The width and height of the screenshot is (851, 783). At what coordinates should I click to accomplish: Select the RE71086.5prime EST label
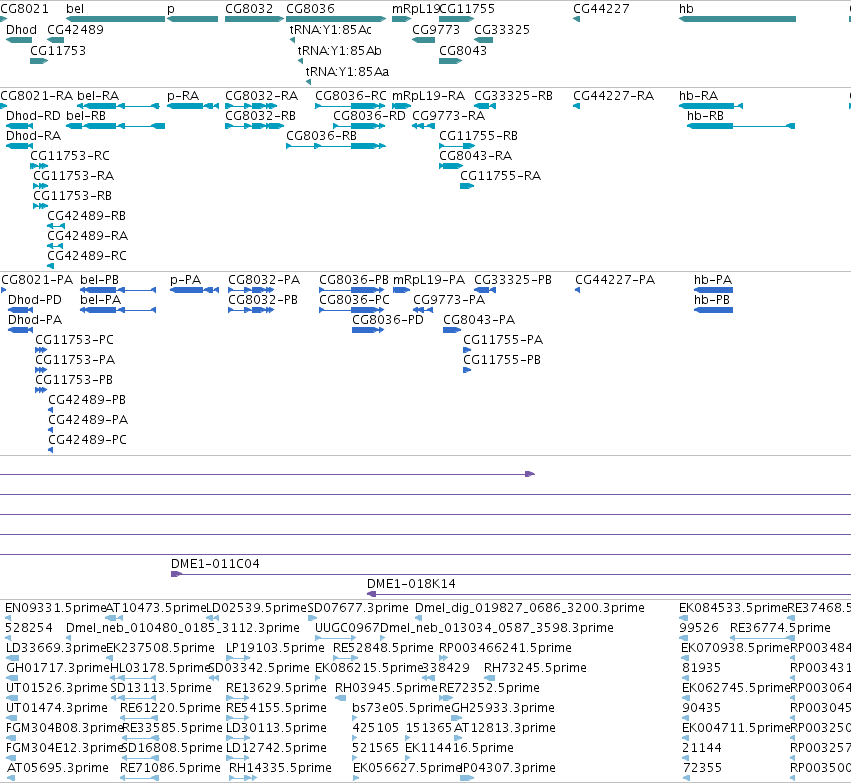click(x=170, y=768)
